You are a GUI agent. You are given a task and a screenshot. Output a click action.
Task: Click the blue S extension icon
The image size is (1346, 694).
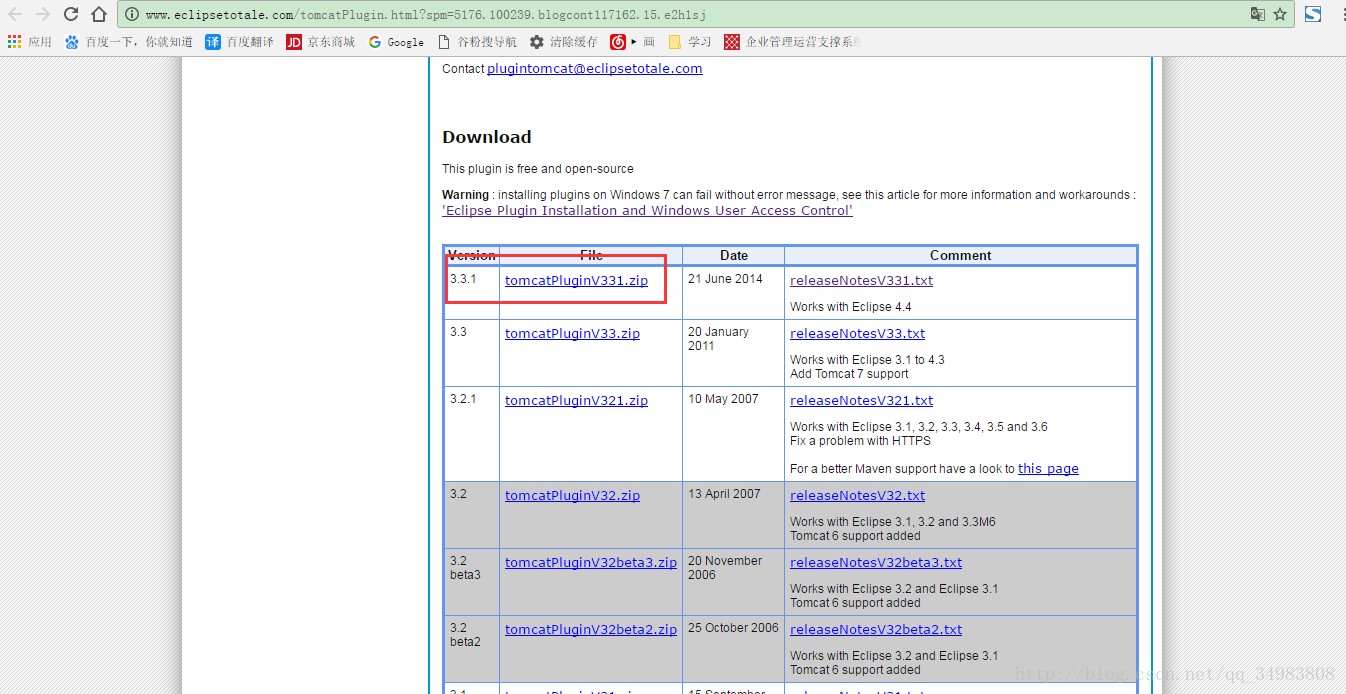point(1313,14)
